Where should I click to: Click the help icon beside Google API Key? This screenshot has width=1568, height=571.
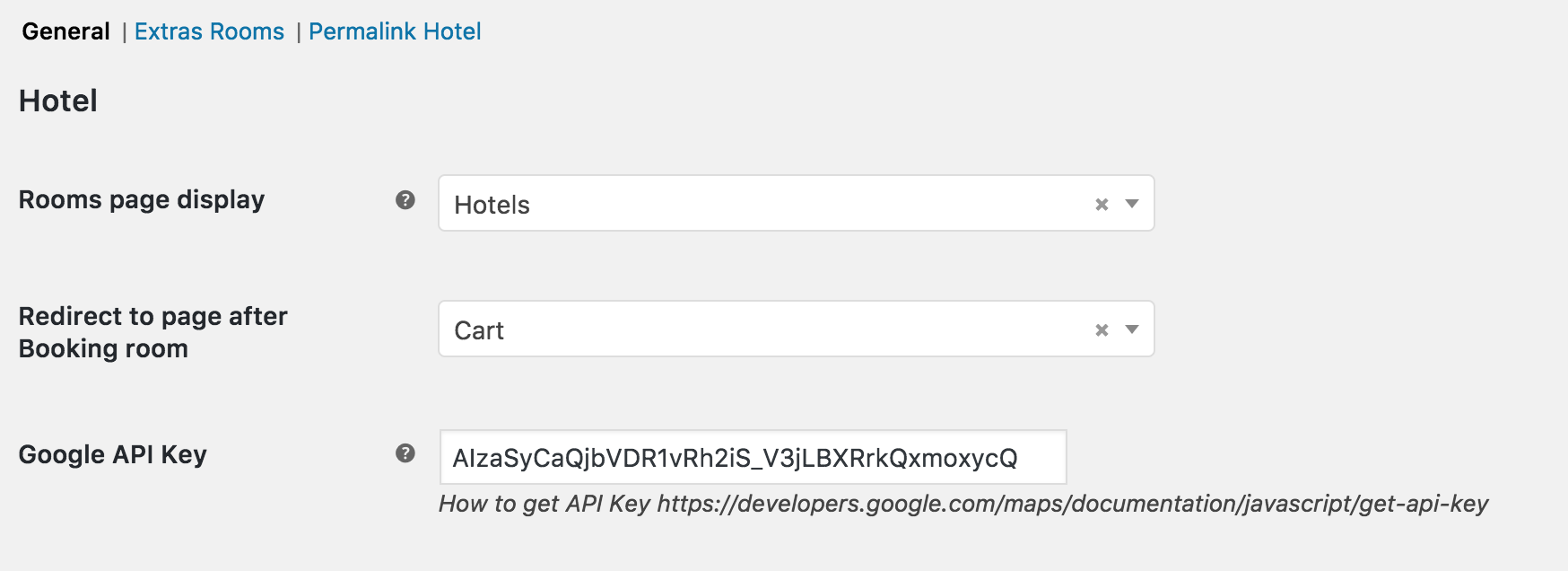coord(405,453)
